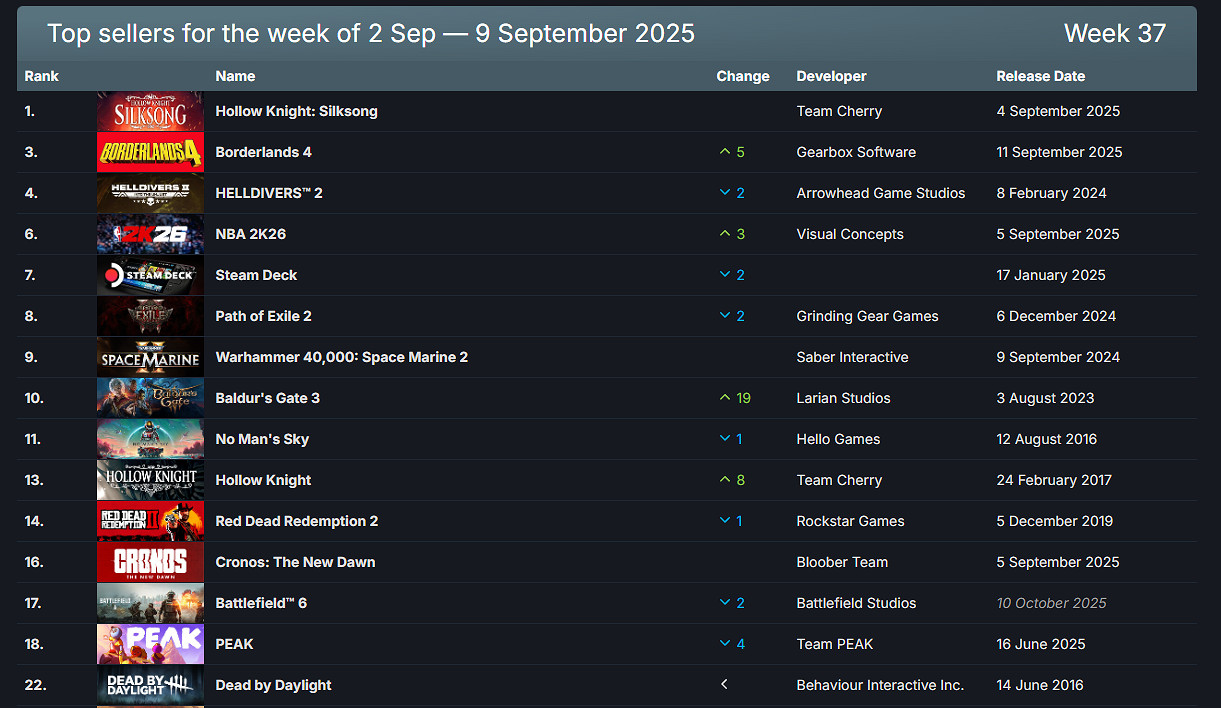Click the Dead by Daylight logo thumbnail
This screenshot has height=708, width=1221.
tap(150, 685)
